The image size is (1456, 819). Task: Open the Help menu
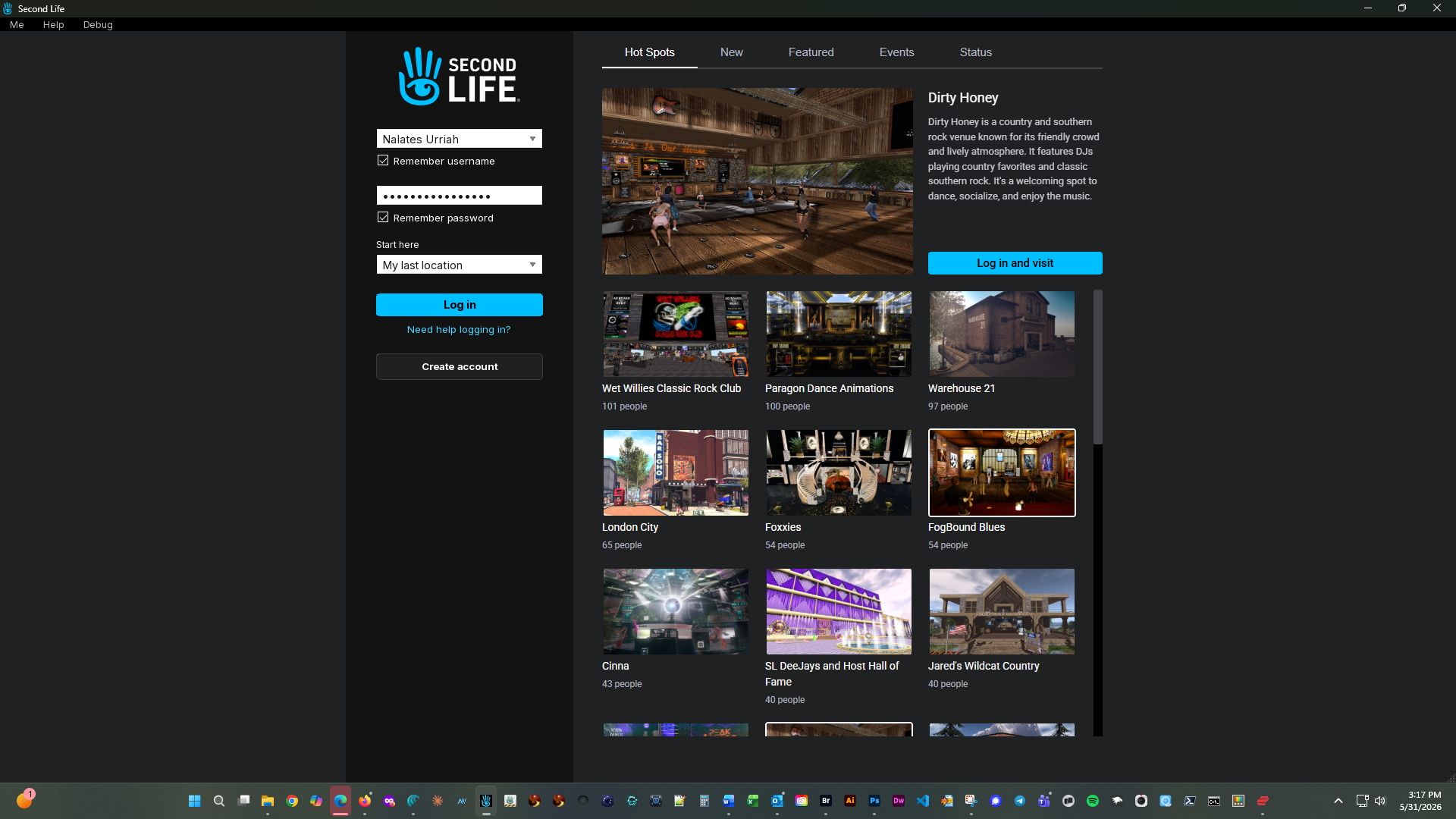point(53,24)
